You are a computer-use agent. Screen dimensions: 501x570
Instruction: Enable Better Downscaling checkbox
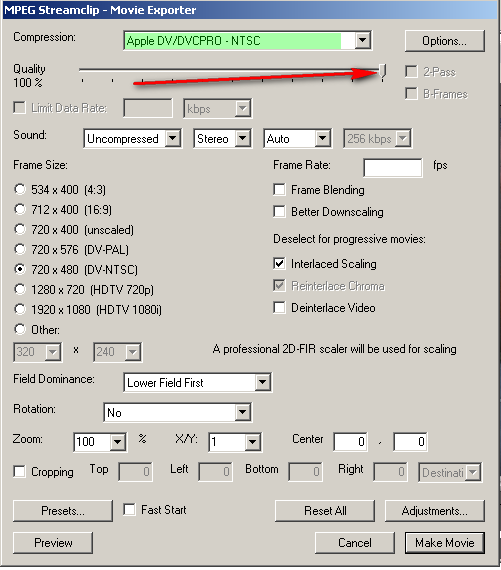click(279, 211)
